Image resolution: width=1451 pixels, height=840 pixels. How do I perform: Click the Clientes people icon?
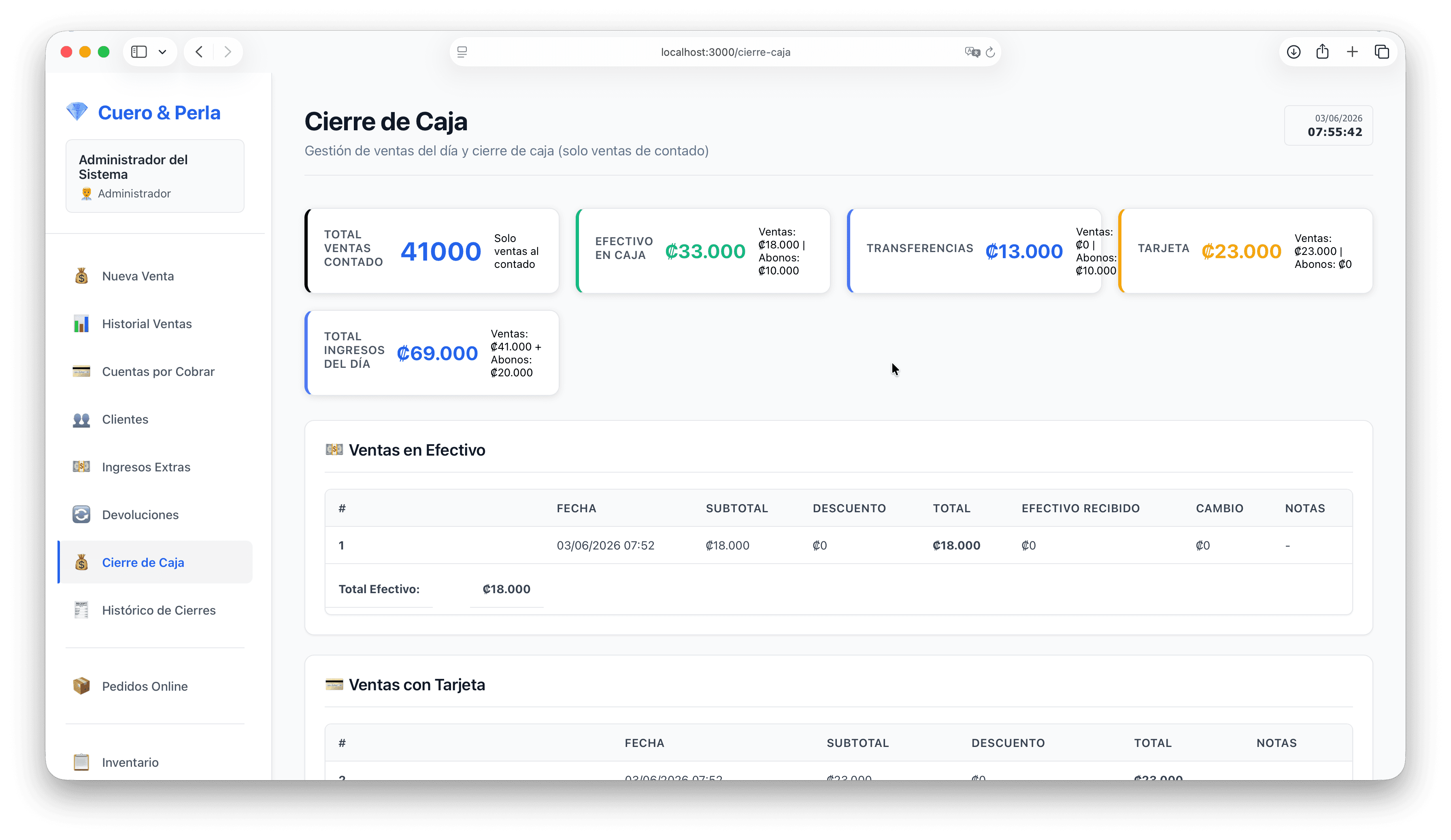click(81, 420)
